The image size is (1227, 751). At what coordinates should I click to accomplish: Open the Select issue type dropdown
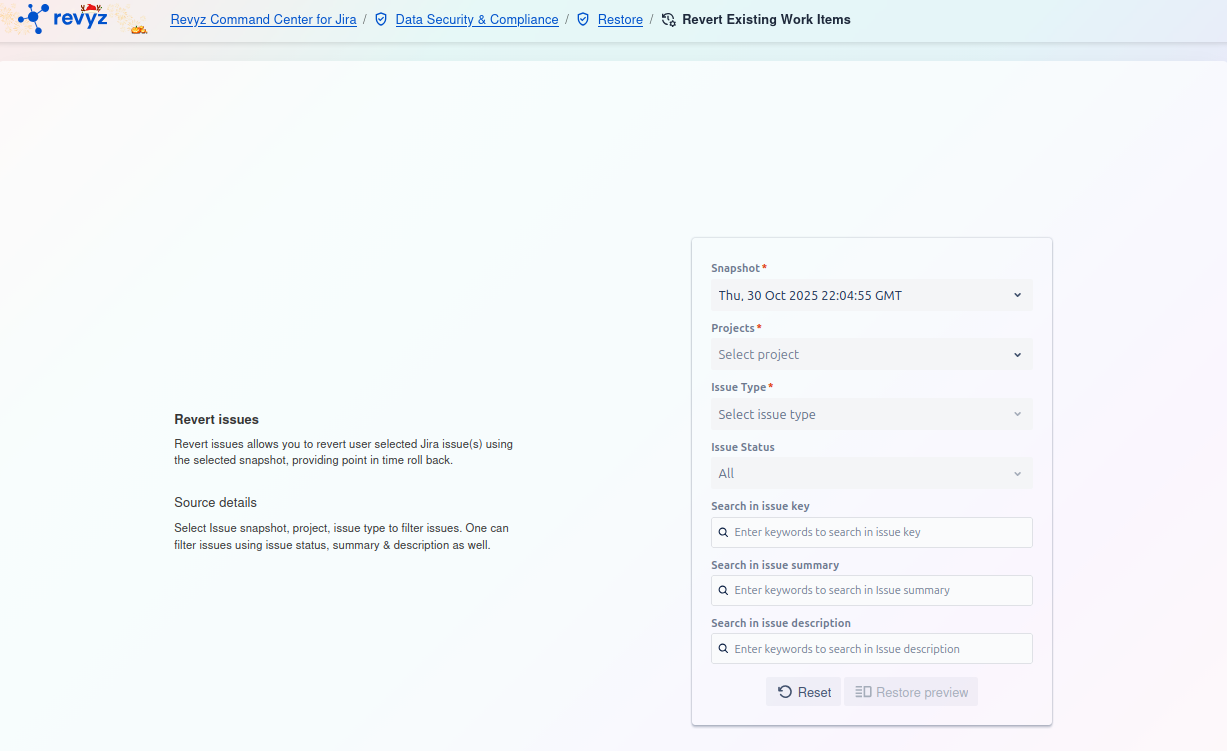[x=871, y=414]
